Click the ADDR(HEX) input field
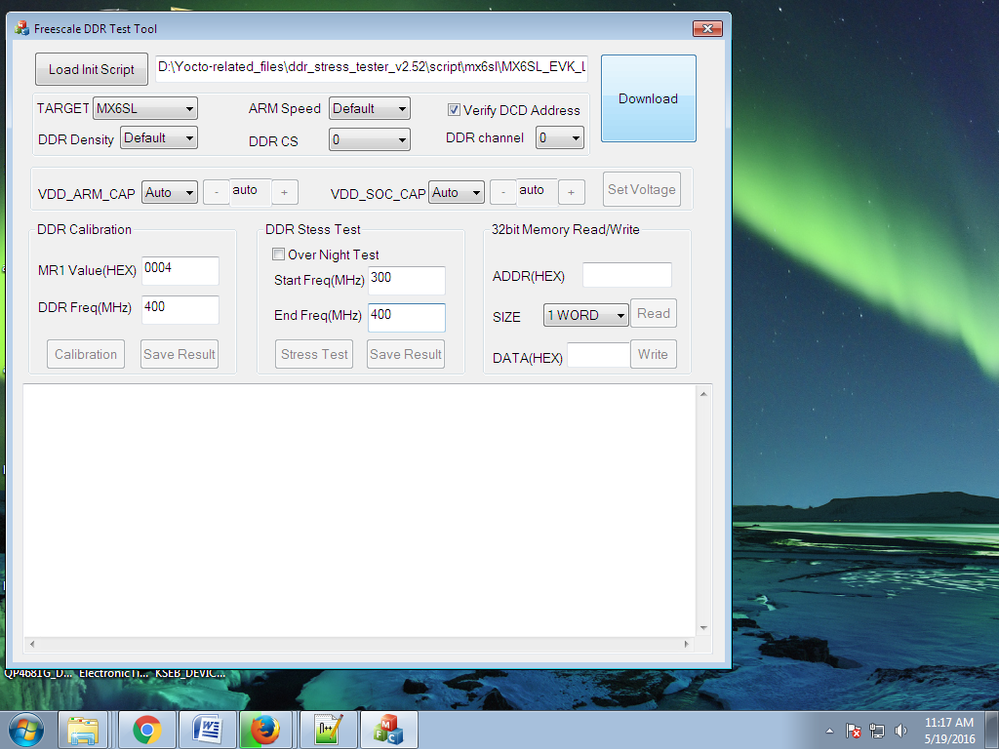The image size is (999, 749). pos(627,275)
